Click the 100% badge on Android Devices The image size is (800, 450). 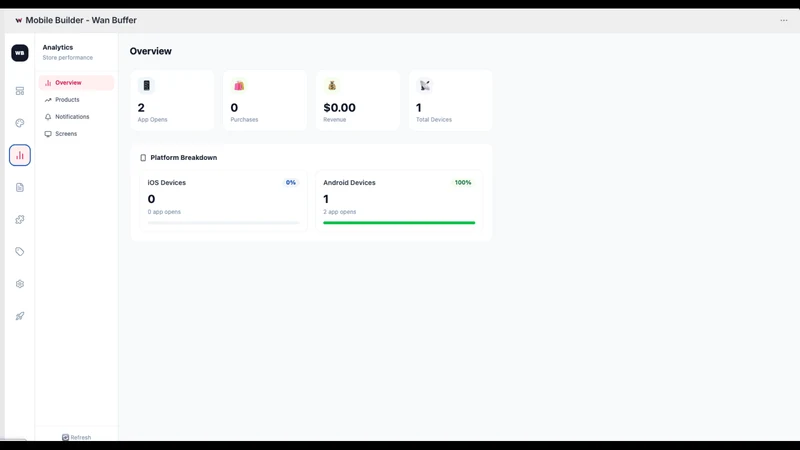click(x=463, y=183)
